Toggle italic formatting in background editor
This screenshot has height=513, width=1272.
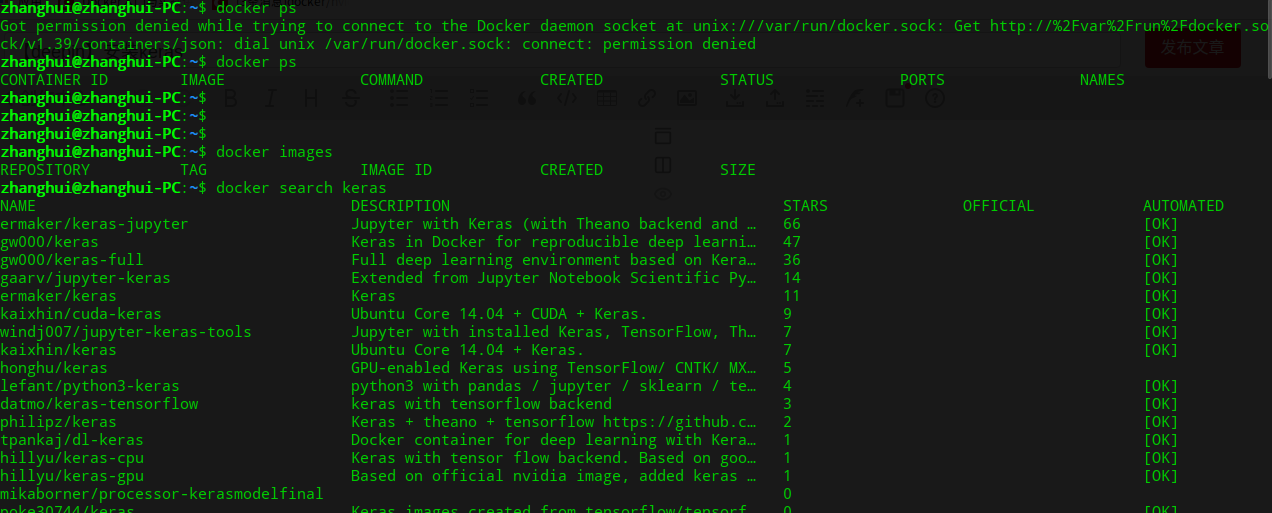[x=270, y=98]
